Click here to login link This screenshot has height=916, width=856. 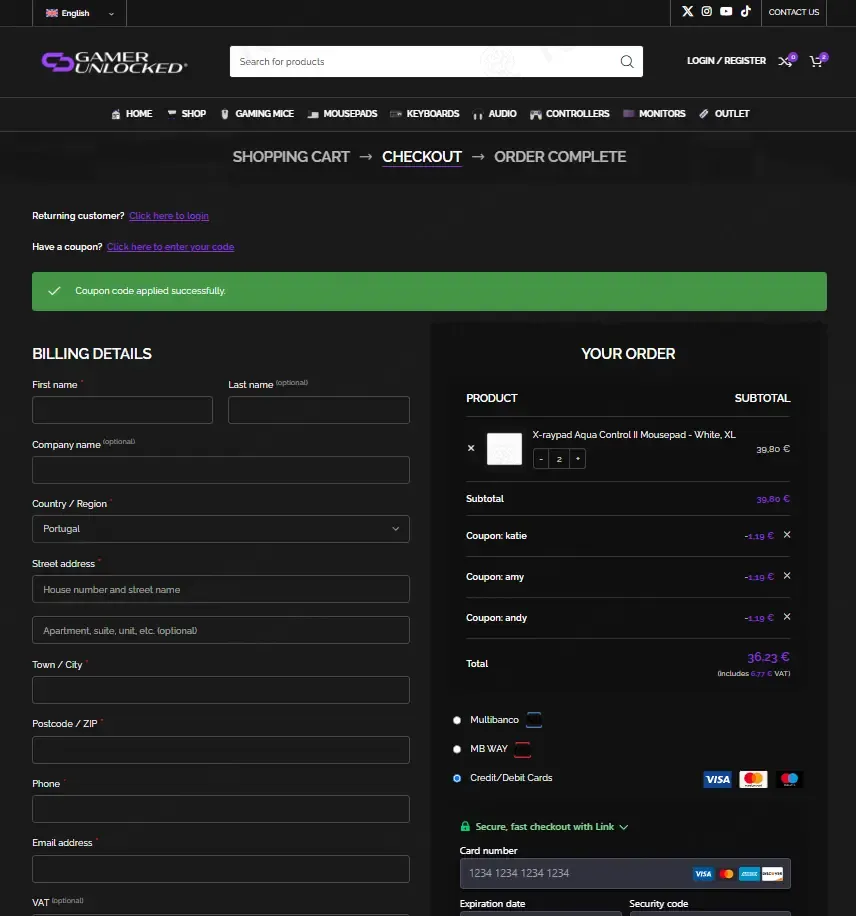[x=169, y=216]
